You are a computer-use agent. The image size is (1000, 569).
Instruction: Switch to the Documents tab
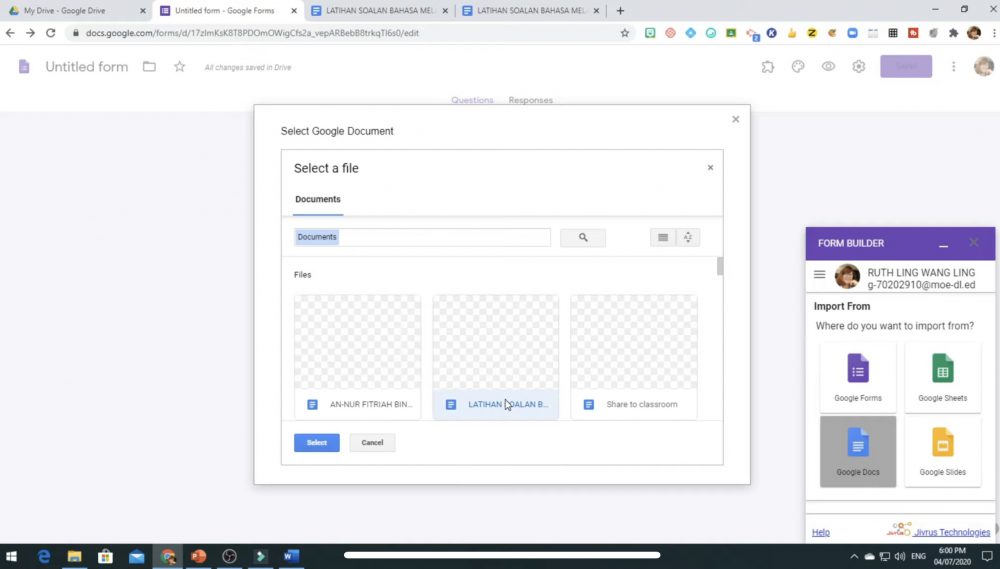click(318, 200)
